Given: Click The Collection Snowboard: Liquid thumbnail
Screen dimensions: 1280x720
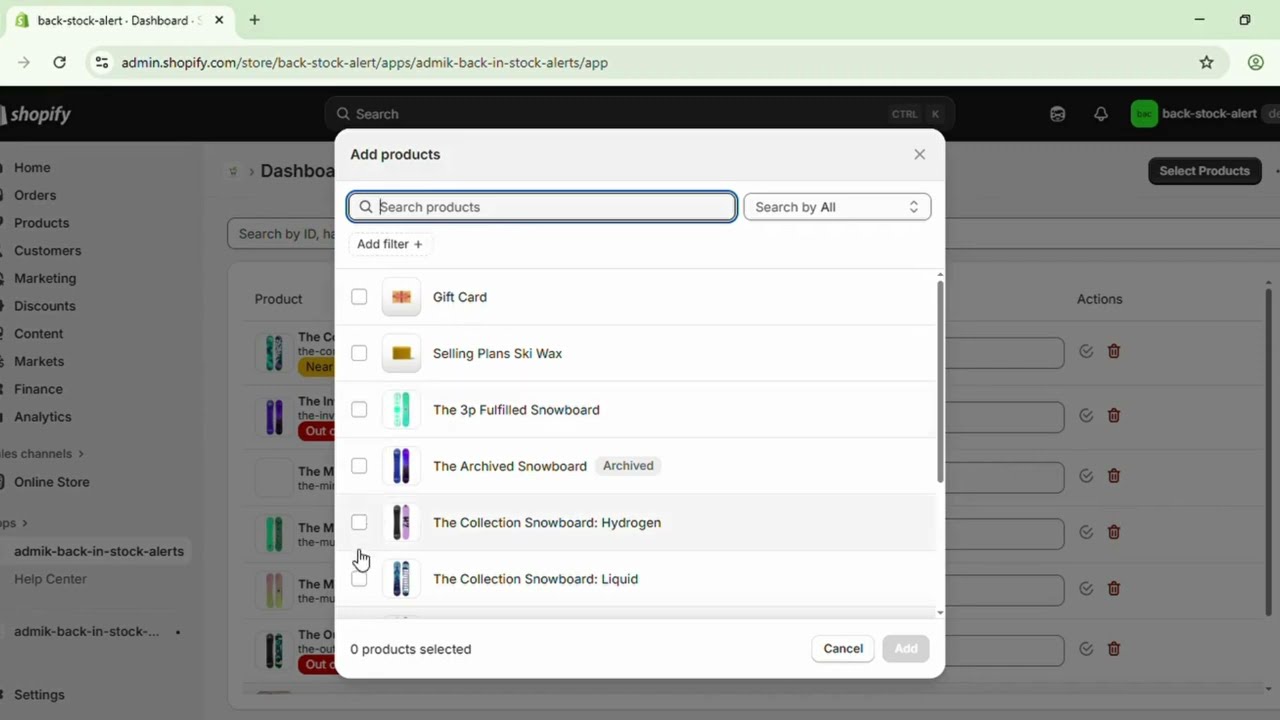Looking at the screenshot, I should click(401, 579).
